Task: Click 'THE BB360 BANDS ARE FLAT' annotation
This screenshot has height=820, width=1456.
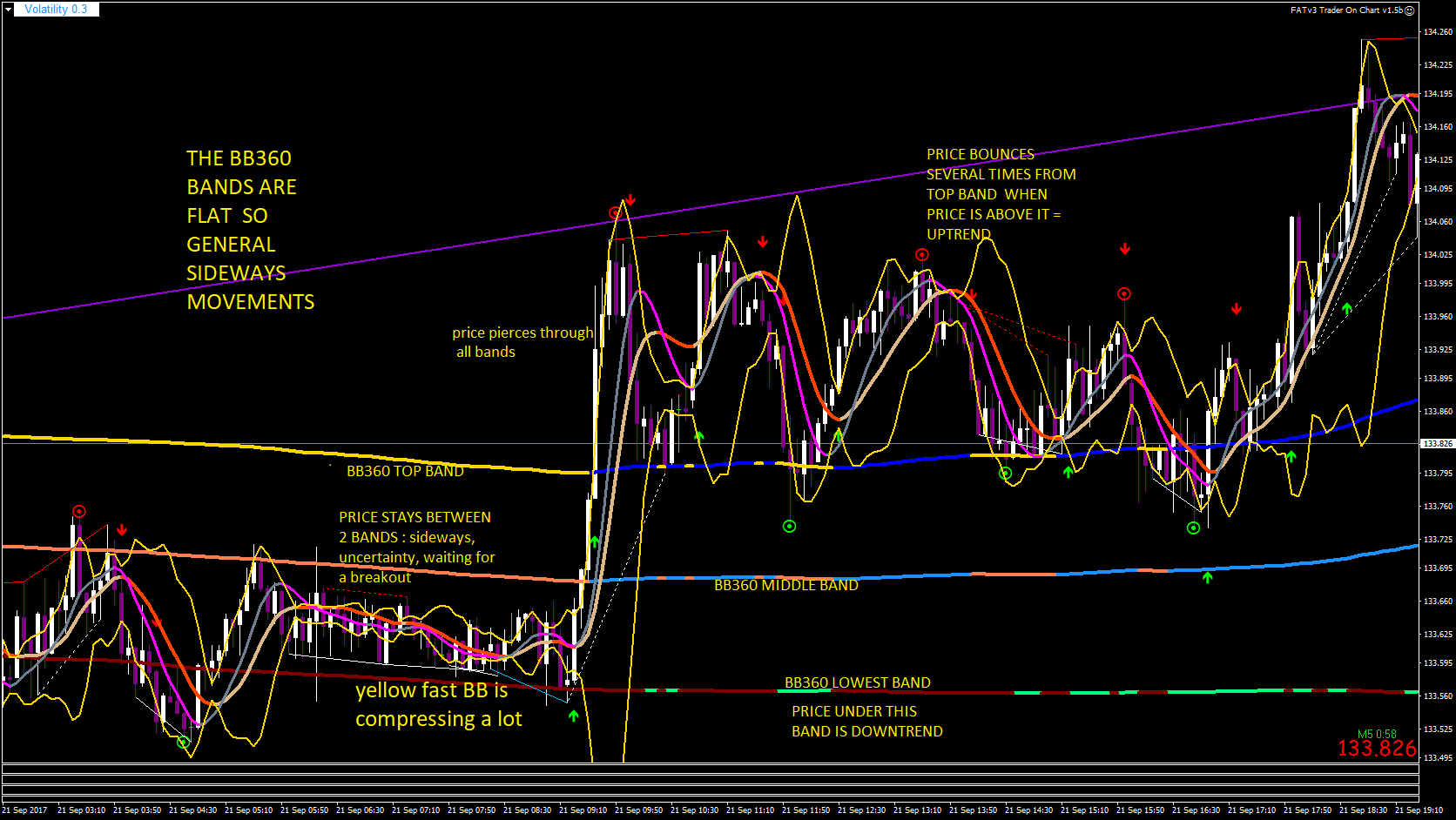Action: tap(250, 230)
